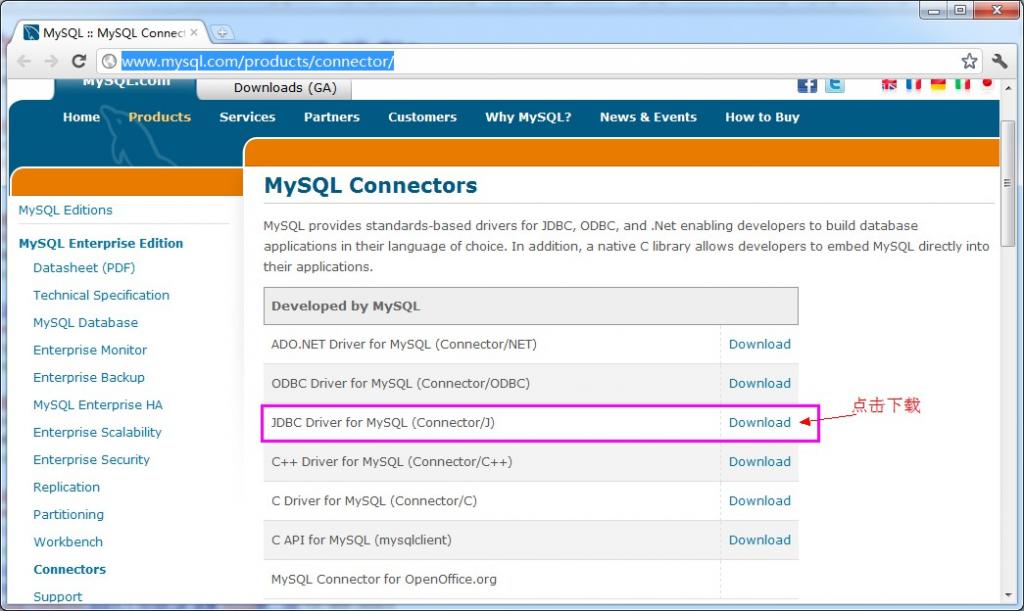Click "ADO.NET Driver for MySQL (Connector/NET)" text
This screenshot has height=611, width=1024.
[404, 344]
